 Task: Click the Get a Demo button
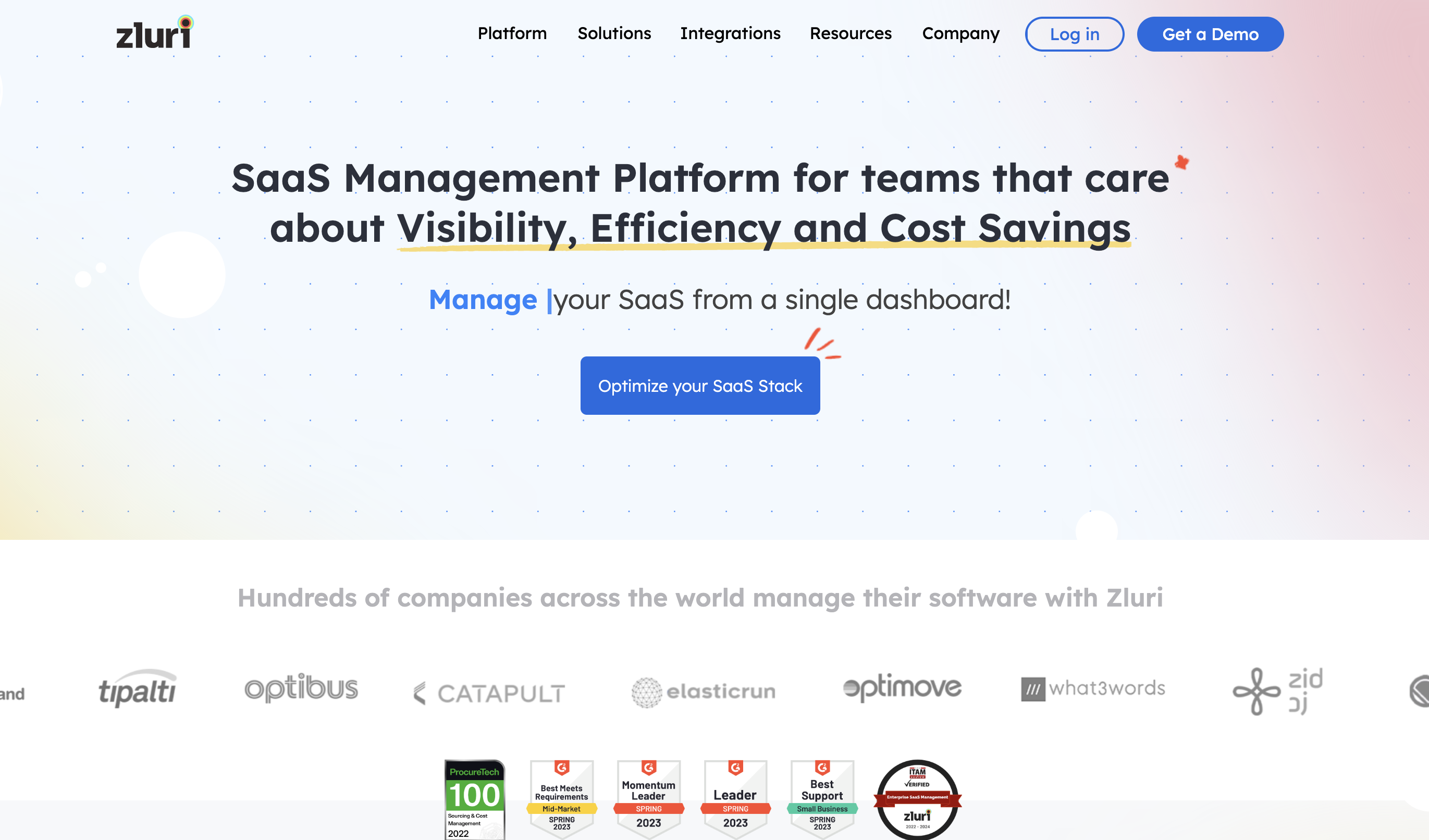[x=1210, y=34]
